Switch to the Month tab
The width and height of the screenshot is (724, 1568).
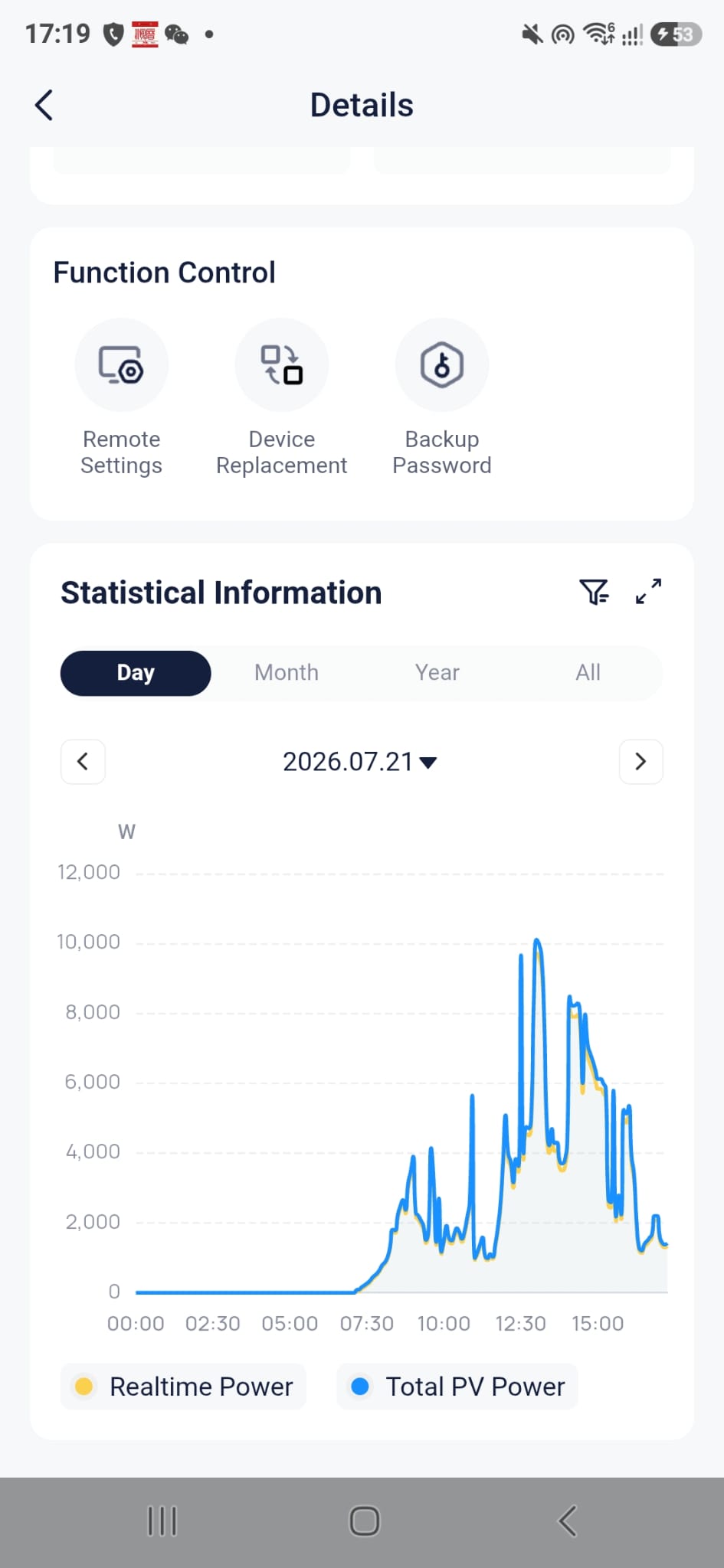(287, 673)
